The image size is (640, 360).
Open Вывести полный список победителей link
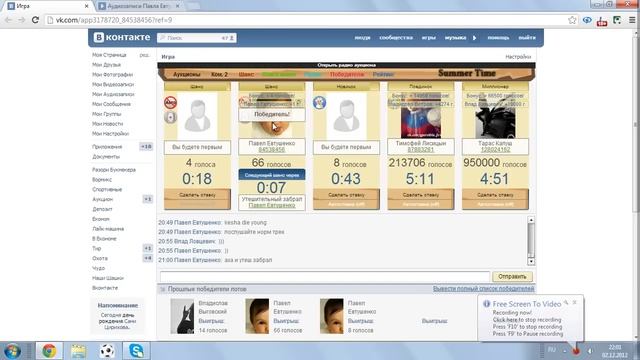click(x=483, y=289)
